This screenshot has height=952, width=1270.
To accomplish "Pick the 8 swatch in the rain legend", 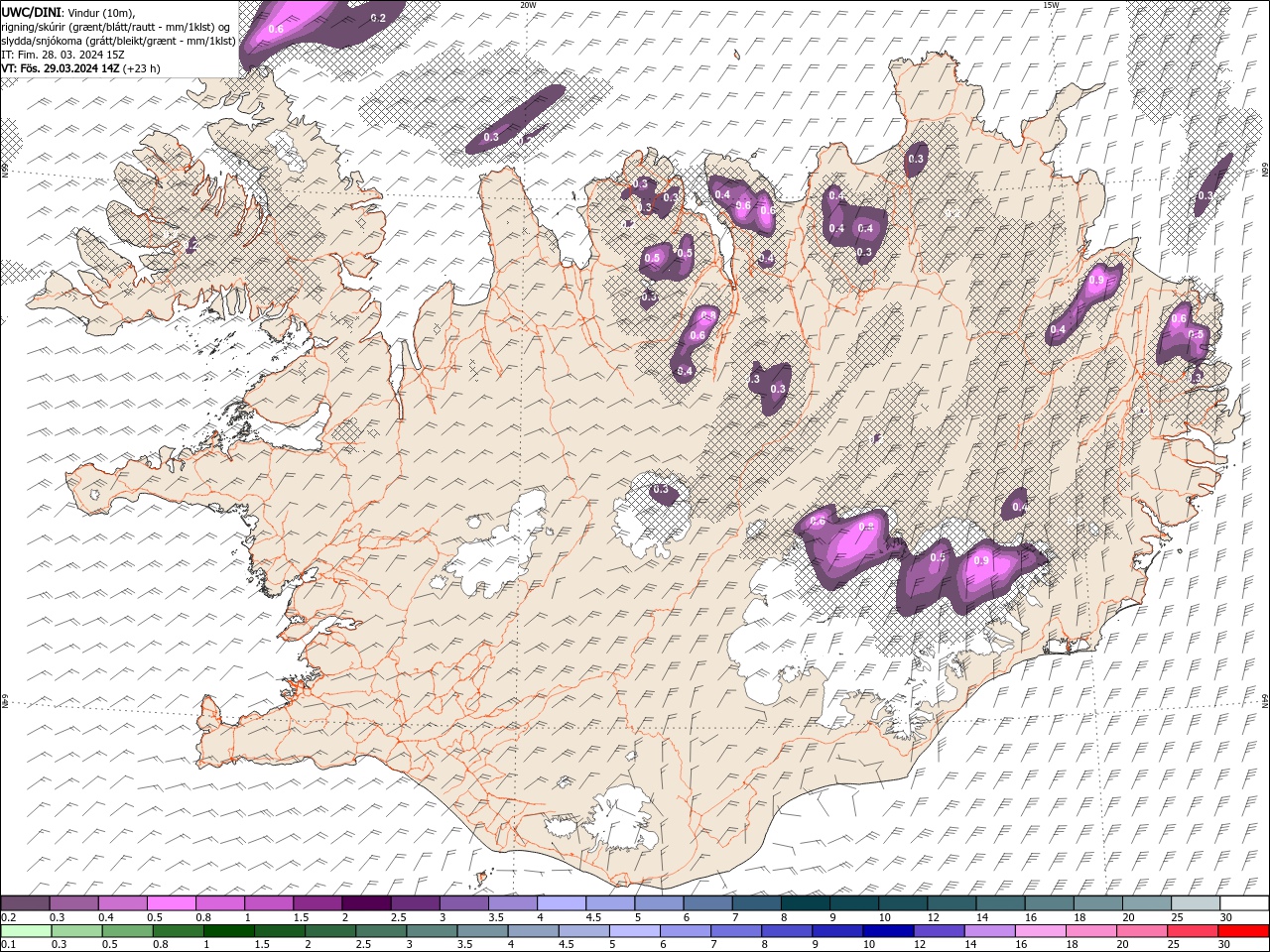I will click(787, 931).
